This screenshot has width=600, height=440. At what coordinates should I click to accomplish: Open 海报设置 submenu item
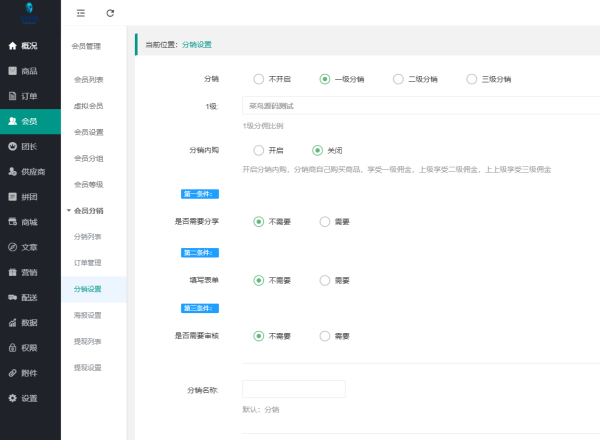[88, 315]
